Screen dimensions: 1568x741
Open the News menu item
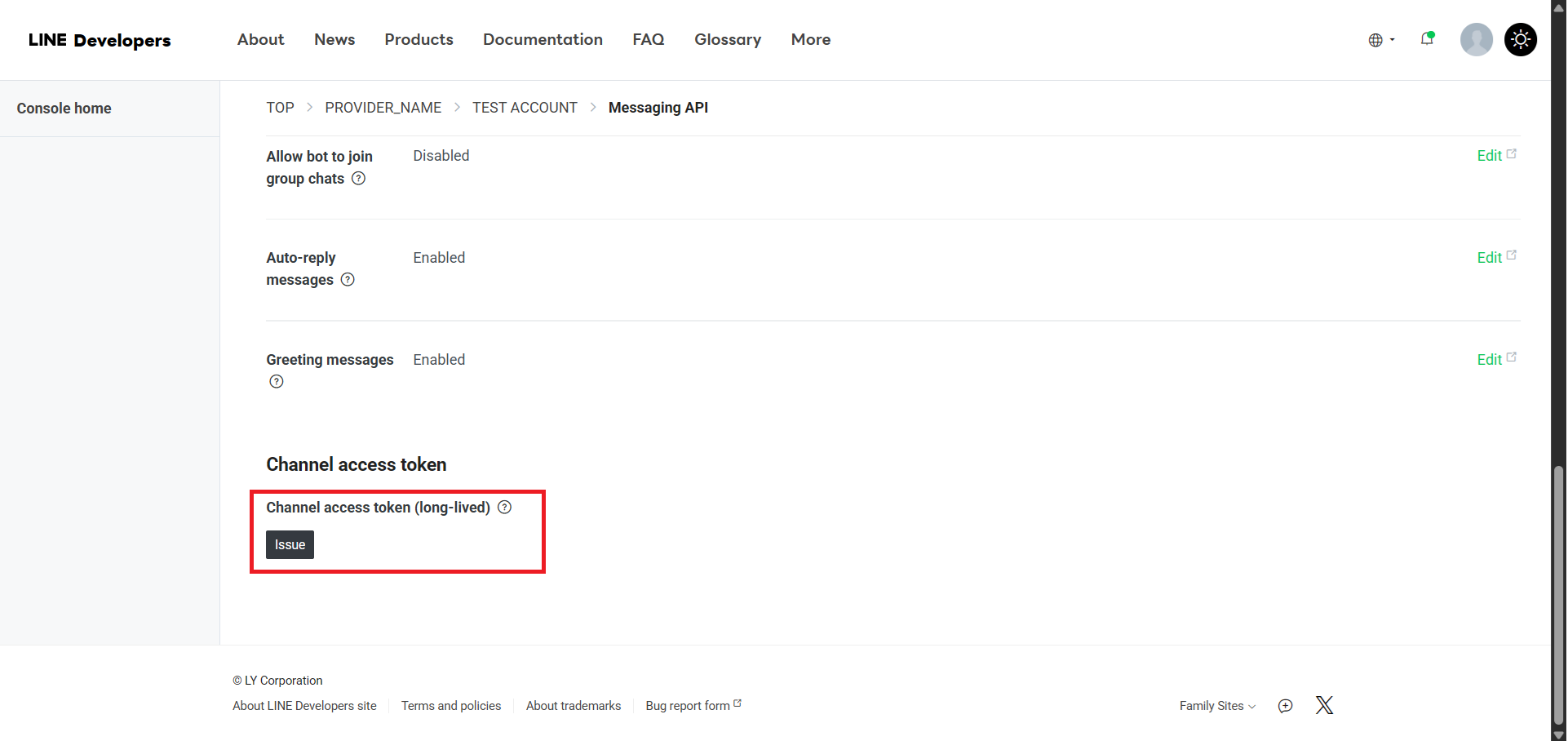[334, 39]
